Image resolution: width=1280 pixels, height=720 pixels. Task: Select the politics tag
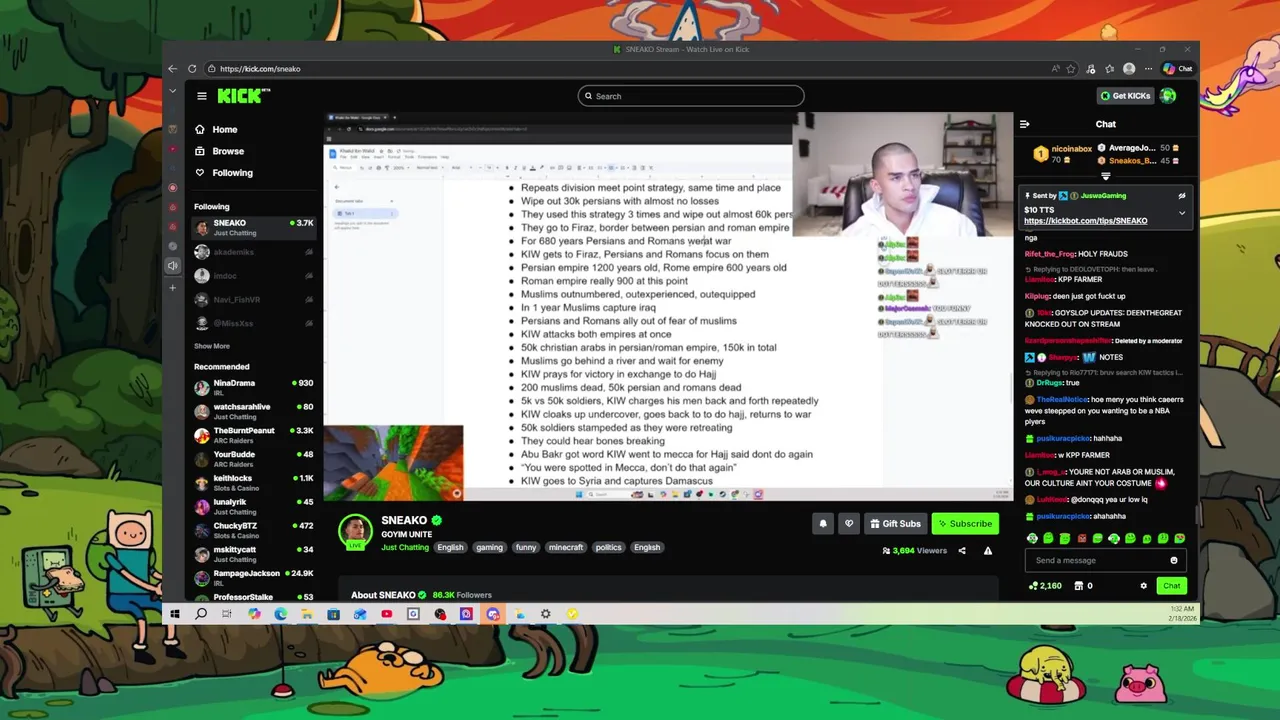(x=608, y=547)
